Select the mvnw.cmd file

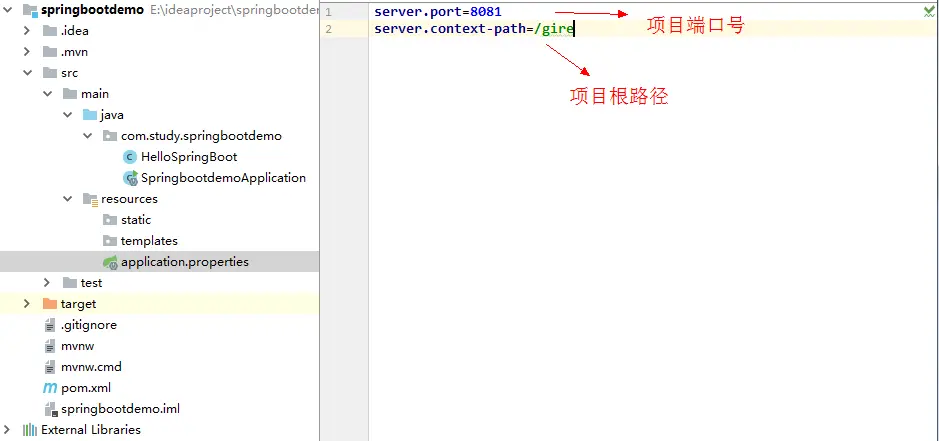91,367
